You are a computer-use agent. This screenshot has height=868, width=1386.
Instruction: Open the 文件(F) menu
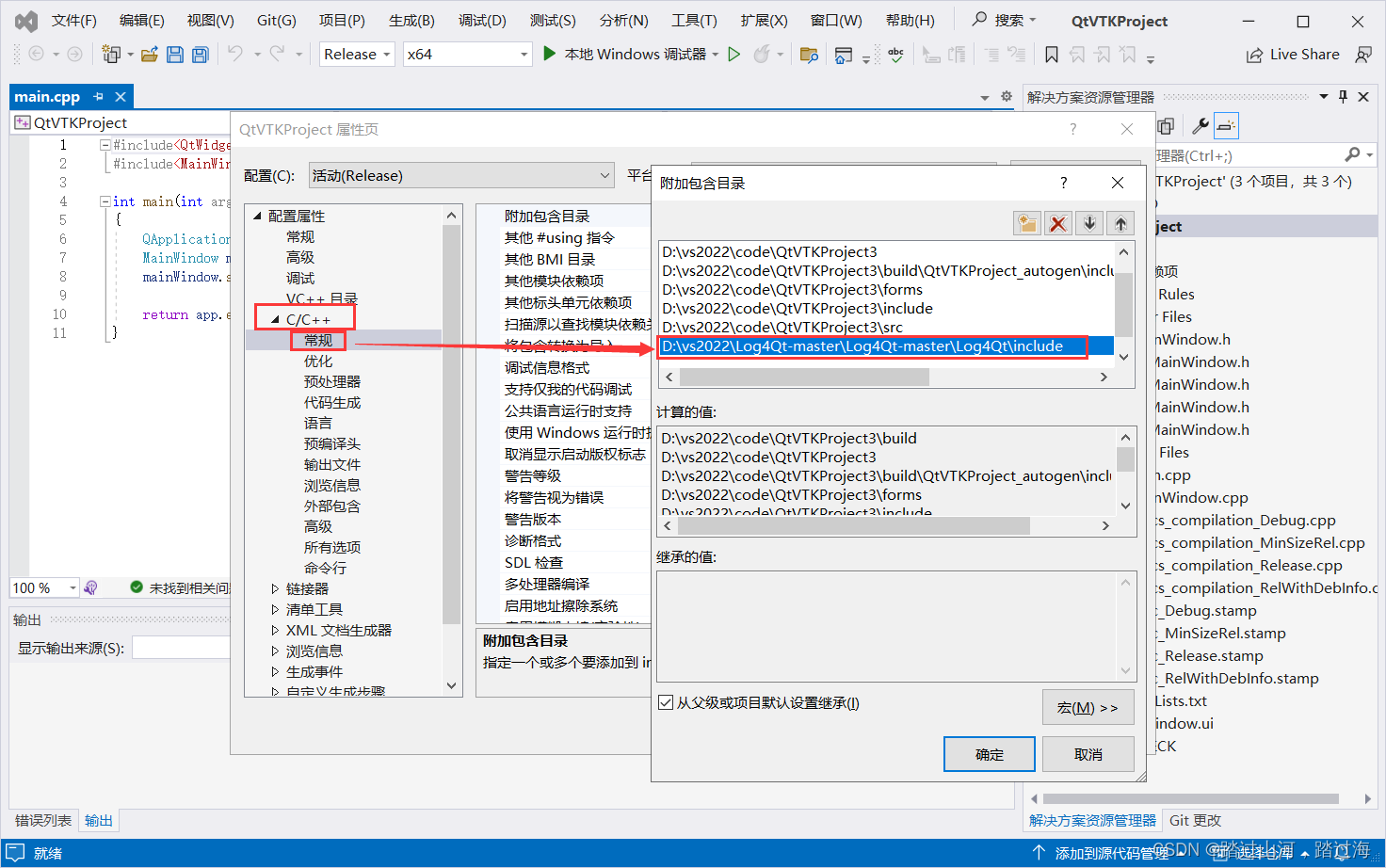(x=73, y=20)
